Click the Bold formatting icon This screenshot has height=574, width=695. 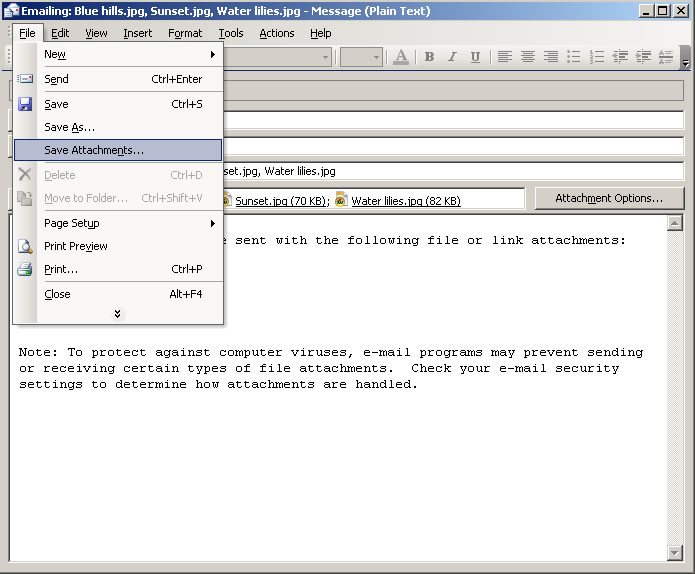point(429,57)
